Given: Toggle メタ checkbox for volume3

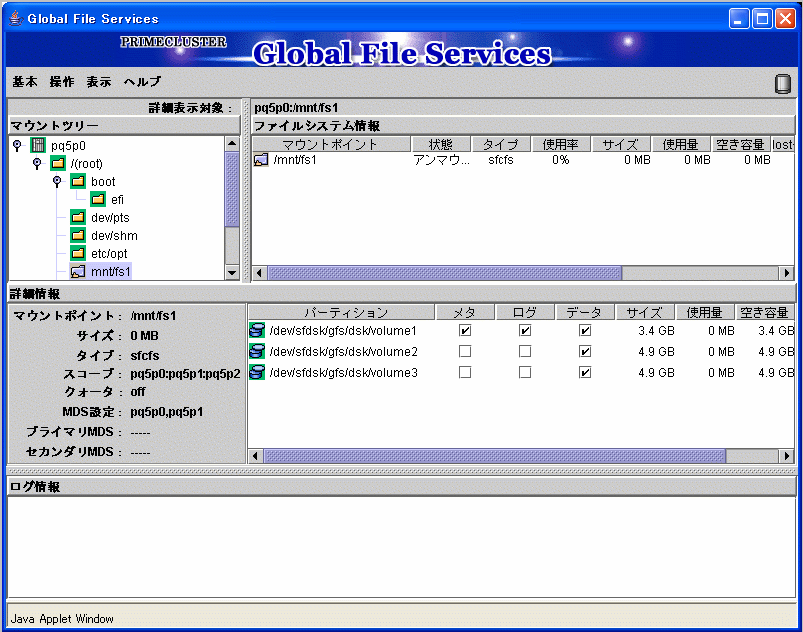Looking at the screenshot, I should [465, 372].
